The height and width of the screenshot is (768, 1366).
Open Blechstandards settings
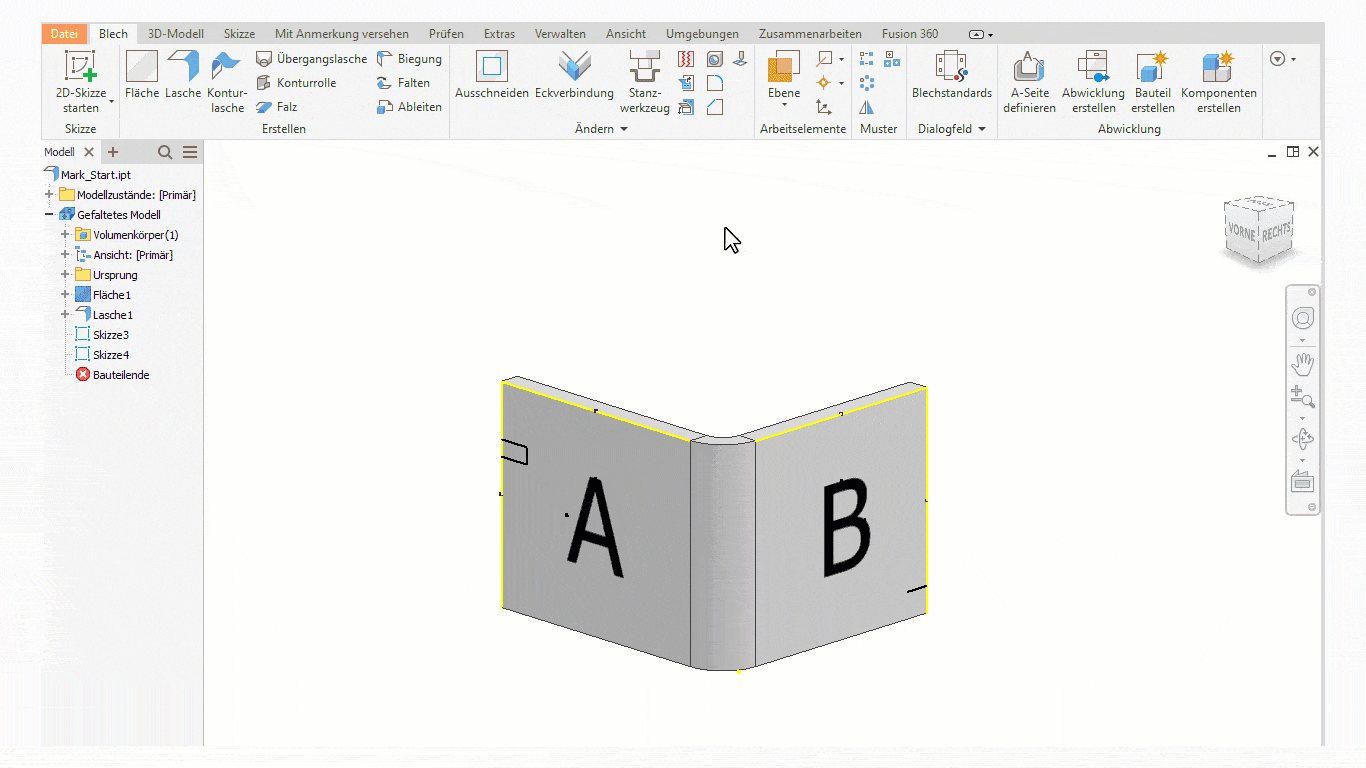[x=951, y=75]
